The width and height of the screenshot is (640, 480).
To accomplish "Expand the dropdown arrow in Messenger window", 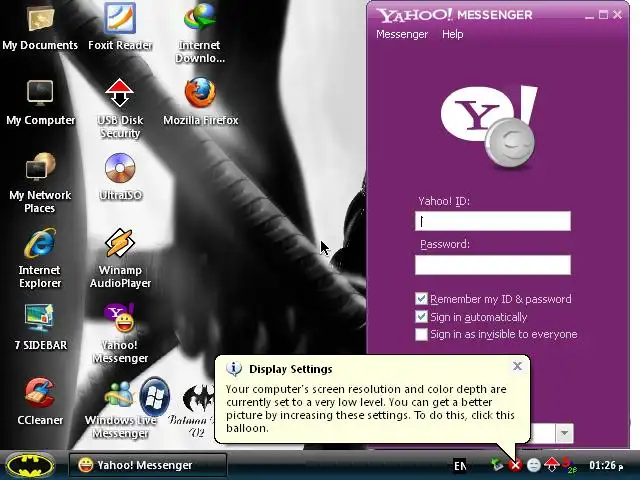I will click(565, 433).
